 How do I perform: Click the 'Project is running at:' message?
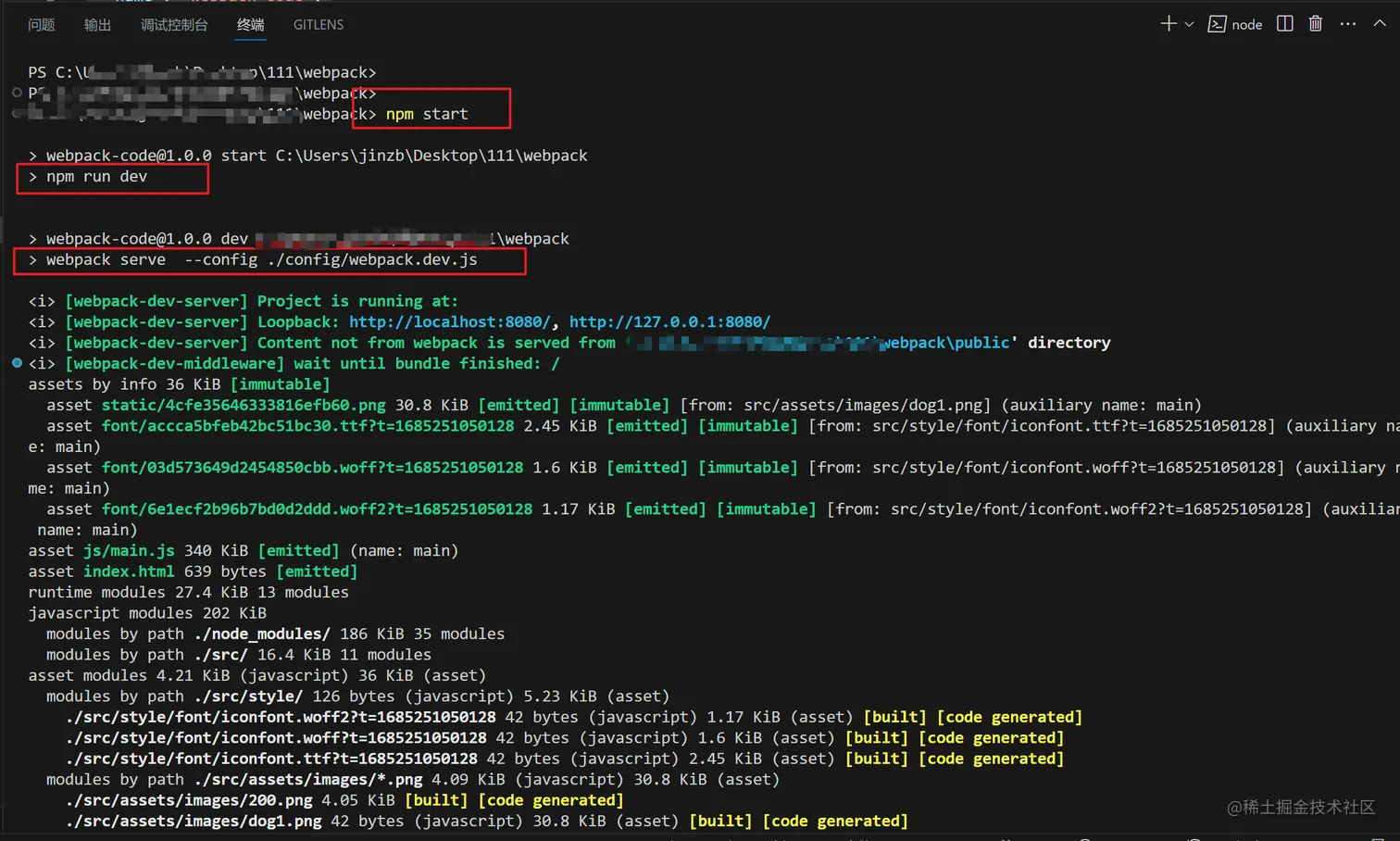[357, 301]
